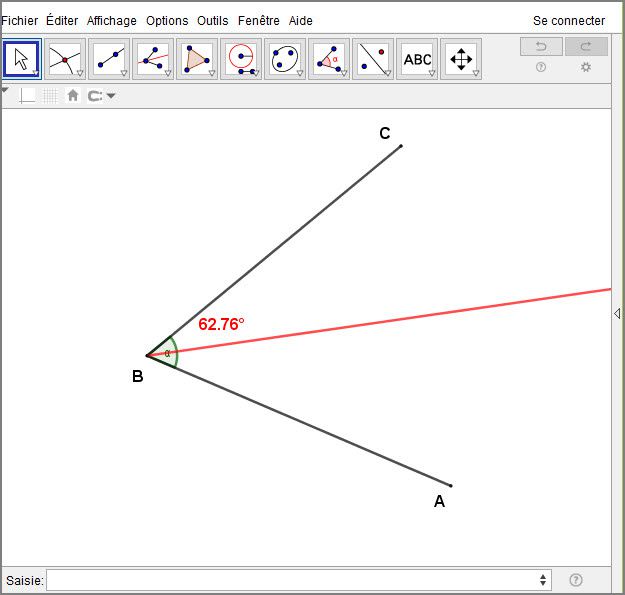Image resolution: width=625 pixels, height=595 pixels.
Task: Select the Circle with center and radius tool
Action: [x=241, y=59]
